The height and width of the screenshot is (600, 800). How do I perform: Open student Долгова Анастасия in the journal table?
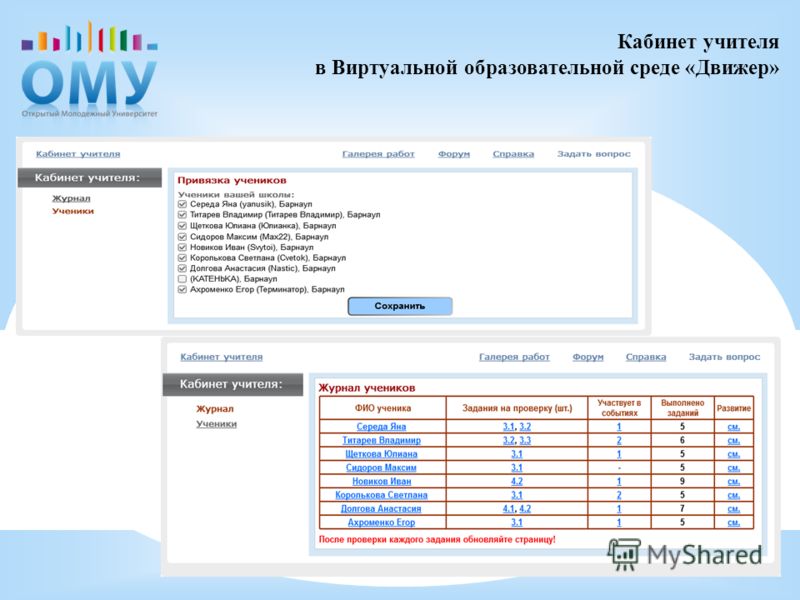pyautogui.click(x=381, y=509)
